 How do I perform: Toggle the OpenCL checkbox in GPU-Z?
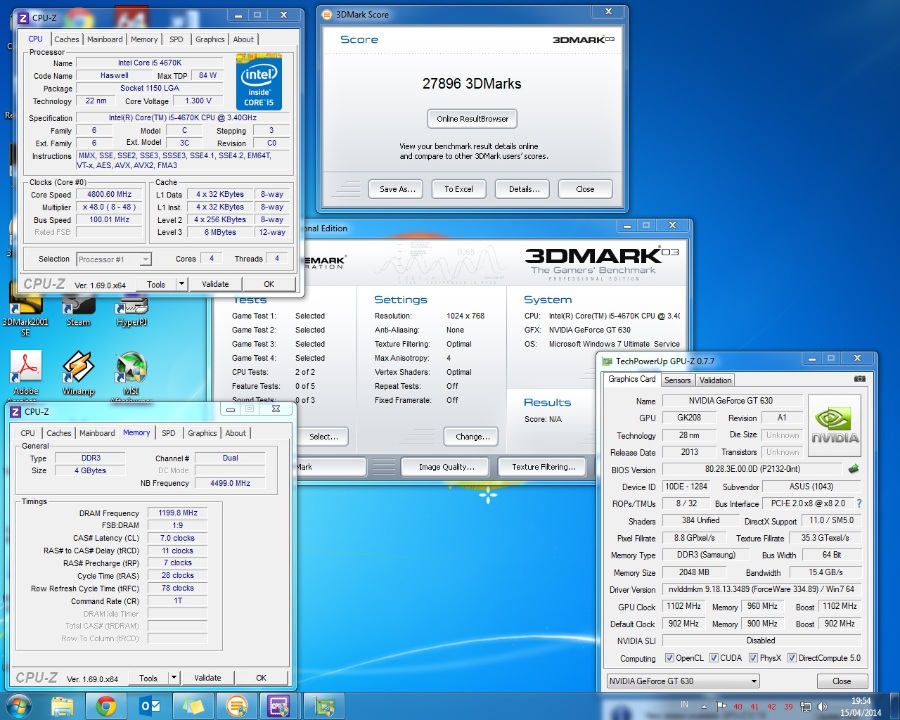click(x=669, y=658)
